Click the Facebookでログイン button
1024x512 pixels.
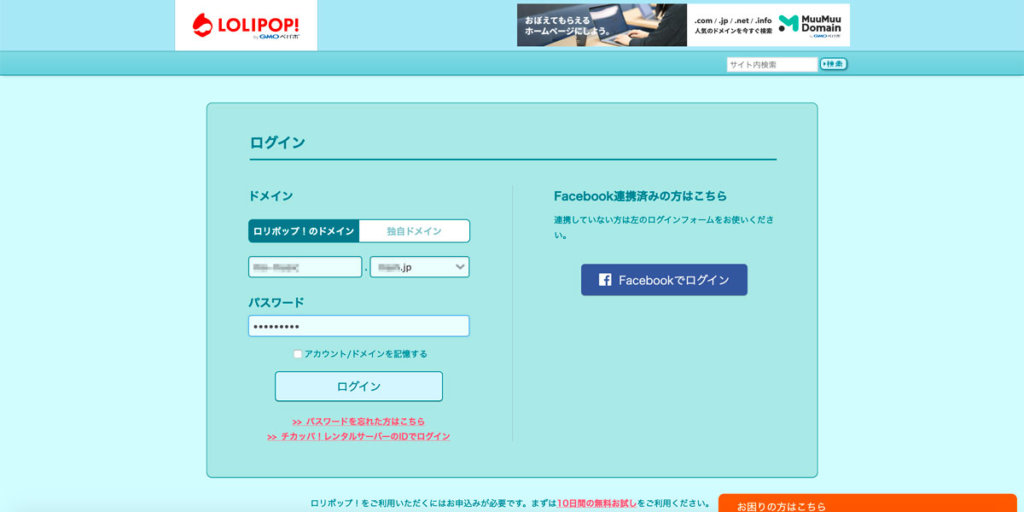coord(664,280)
